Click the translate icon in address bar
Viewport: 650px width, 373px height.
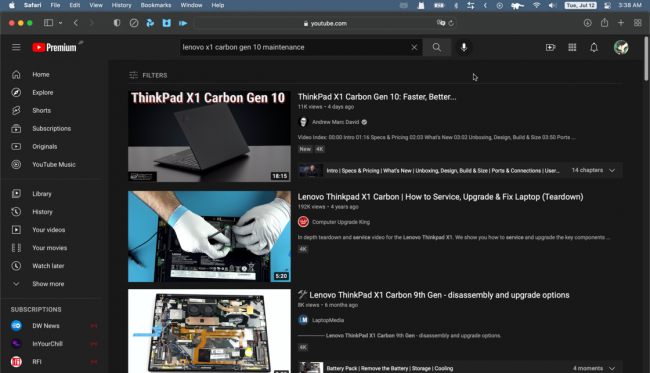[441, 23]
